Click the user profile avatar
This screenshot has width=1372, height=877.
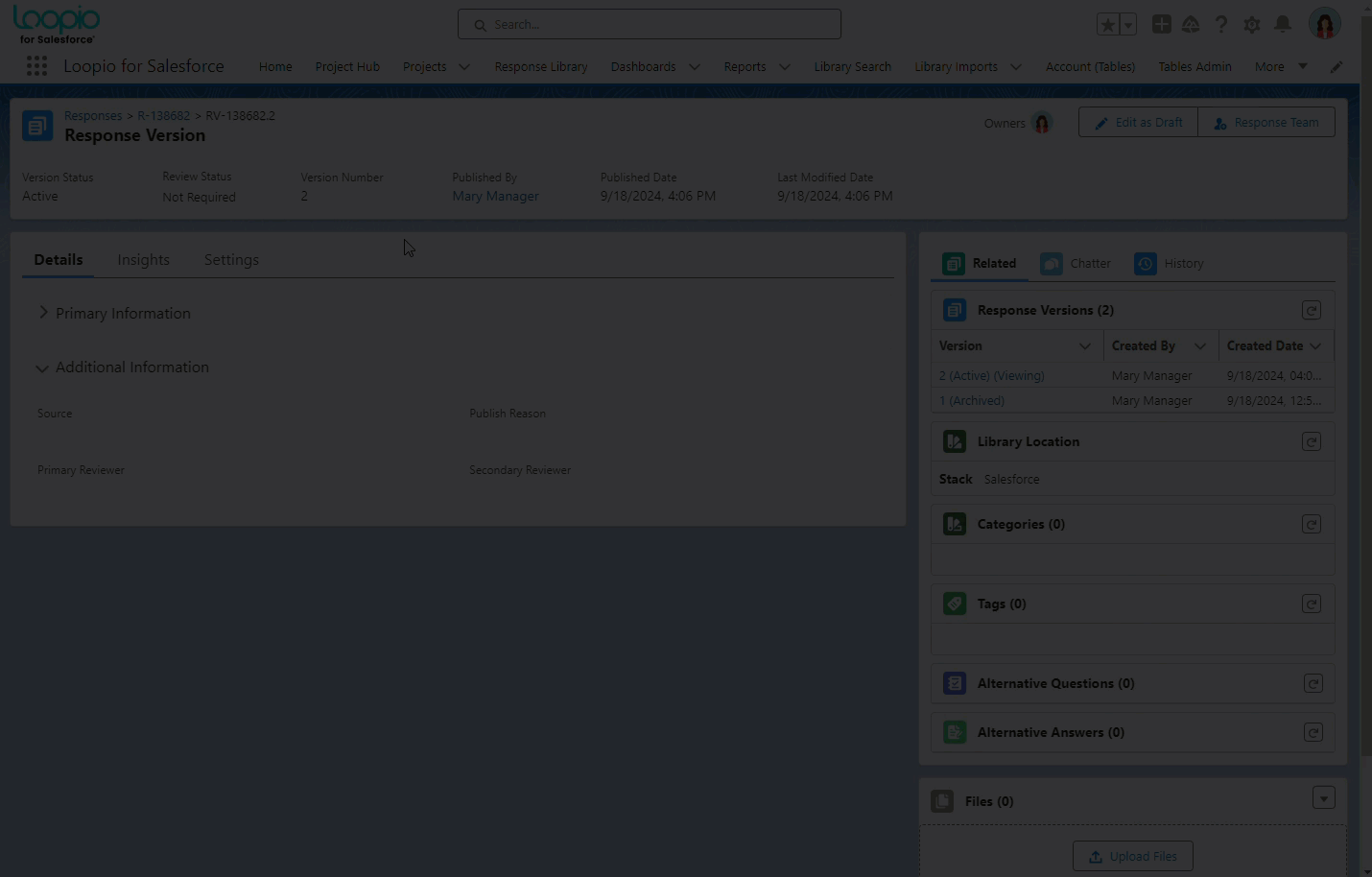[1325, 24]
